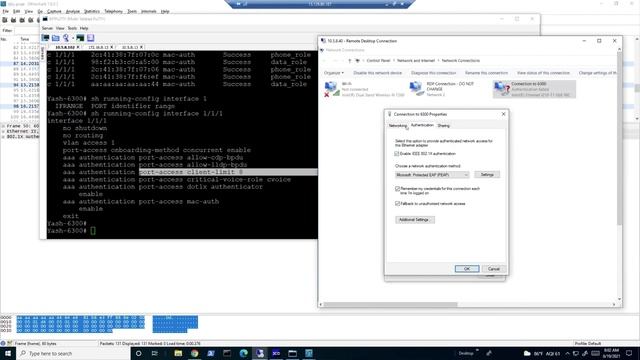Image resolution: width=640 pixels, height=360 pixels.
Task: Click the Control Panel breadcrumb
Action: click(378, 60)
